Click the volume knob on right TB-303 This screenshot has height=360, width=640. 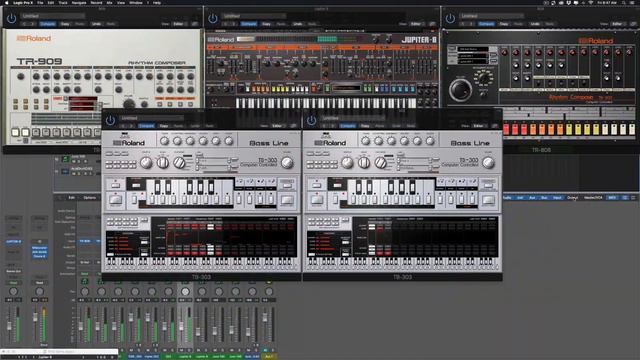488,162
